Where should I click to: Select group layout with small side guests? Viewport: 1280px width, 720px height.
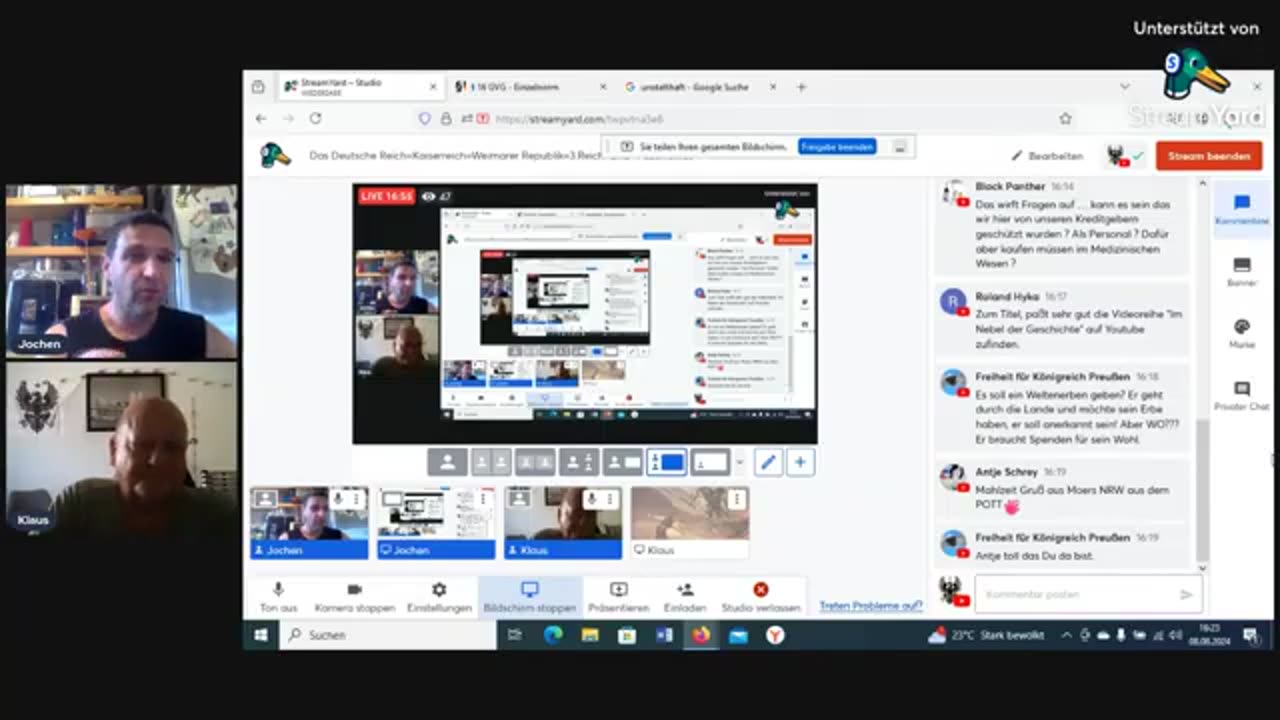(x=579, y=462)
